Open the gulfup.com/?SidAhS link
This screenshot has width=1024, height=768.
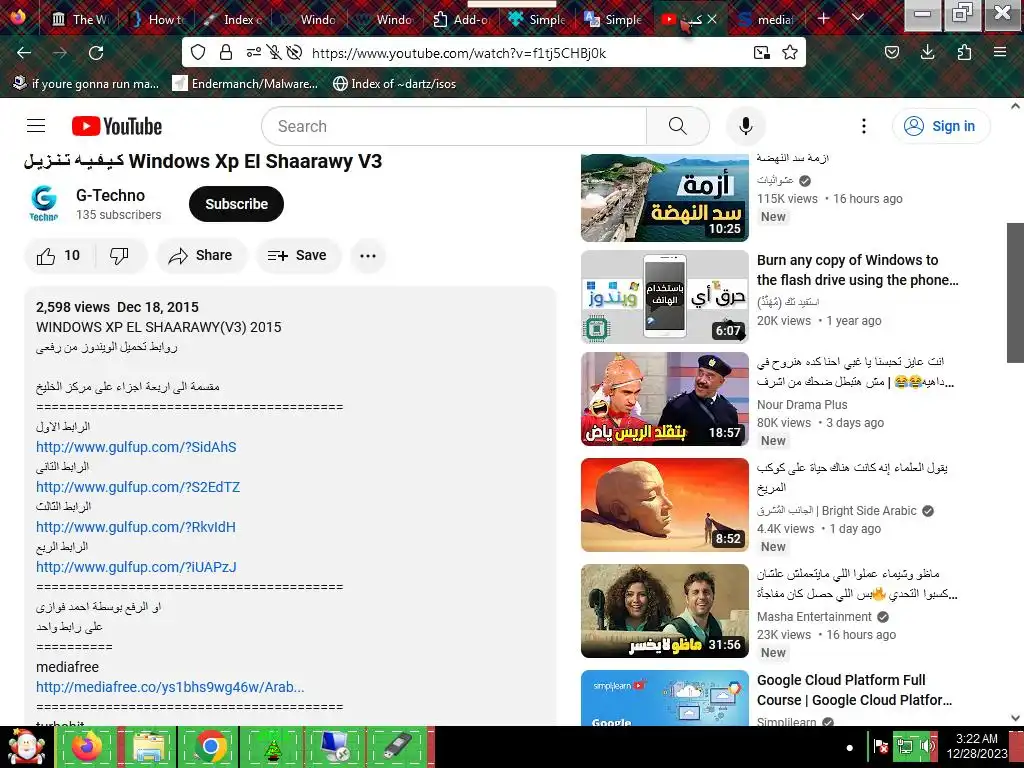tap(136, 447)
